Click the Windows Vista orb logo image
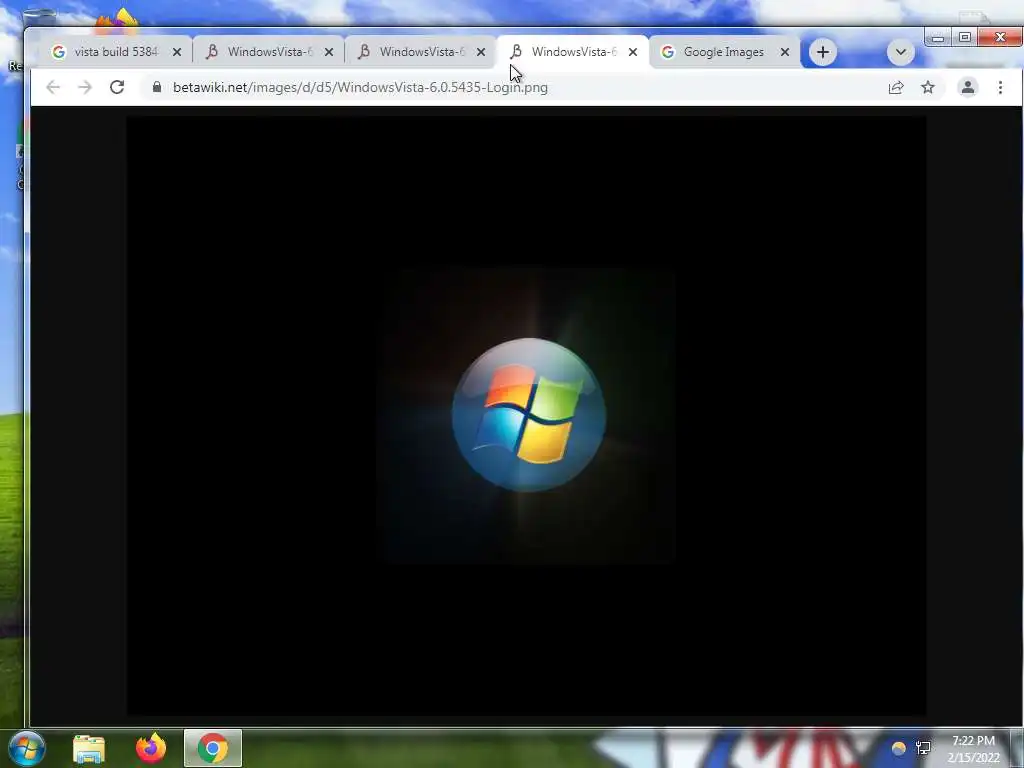 pos(529,415)
